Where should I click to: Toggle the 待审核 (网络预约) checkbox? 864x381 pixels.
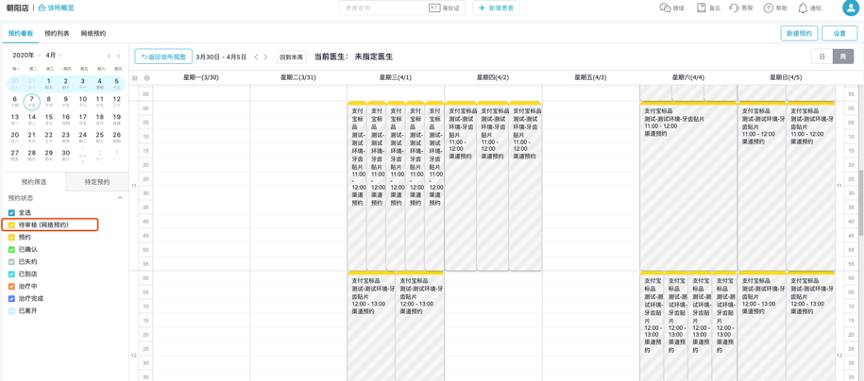pyautogui.click(x=12, y=225)
